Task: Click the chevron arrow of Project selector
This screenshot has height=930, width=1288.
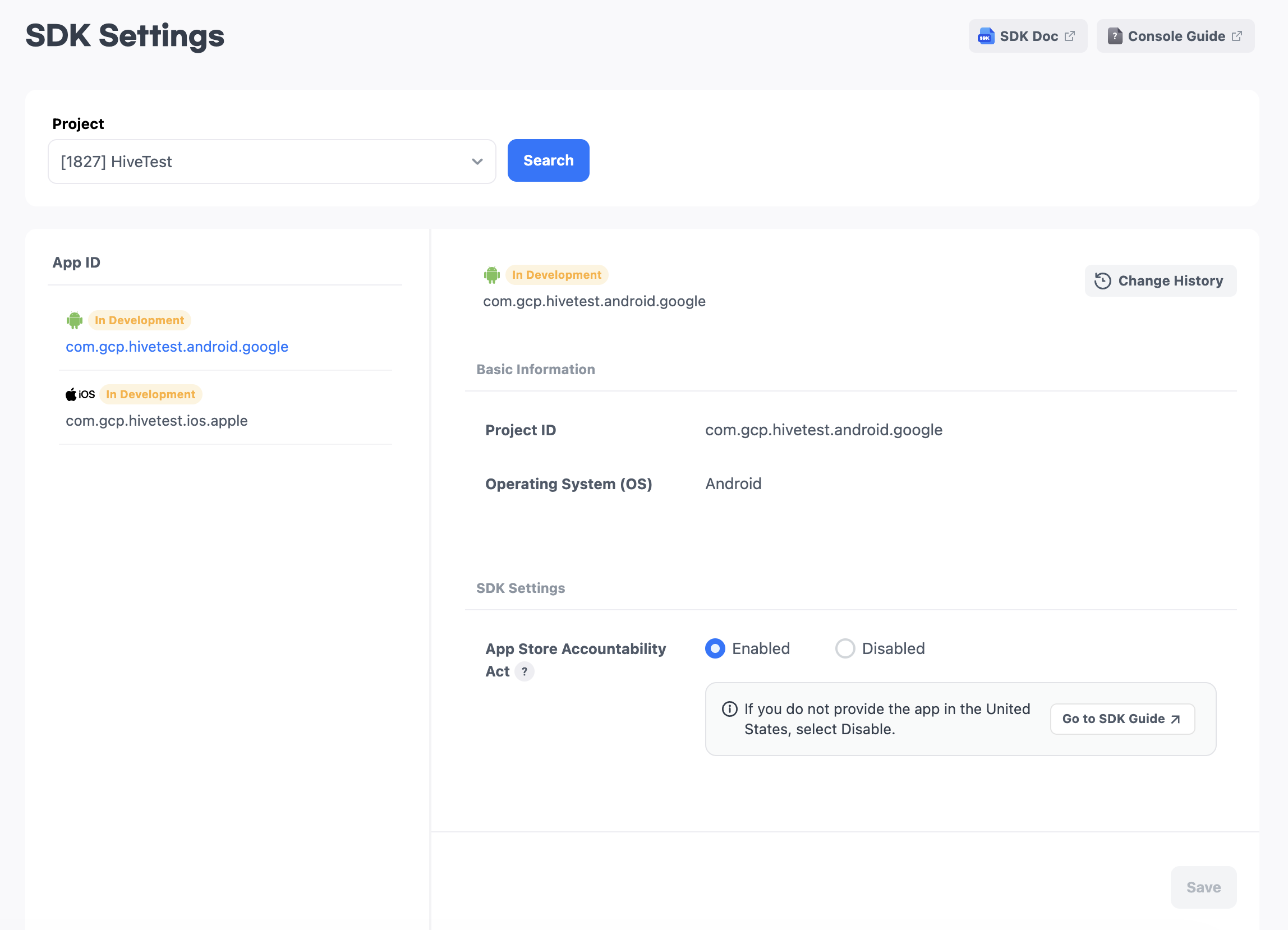Action: [x=477, y=162]
